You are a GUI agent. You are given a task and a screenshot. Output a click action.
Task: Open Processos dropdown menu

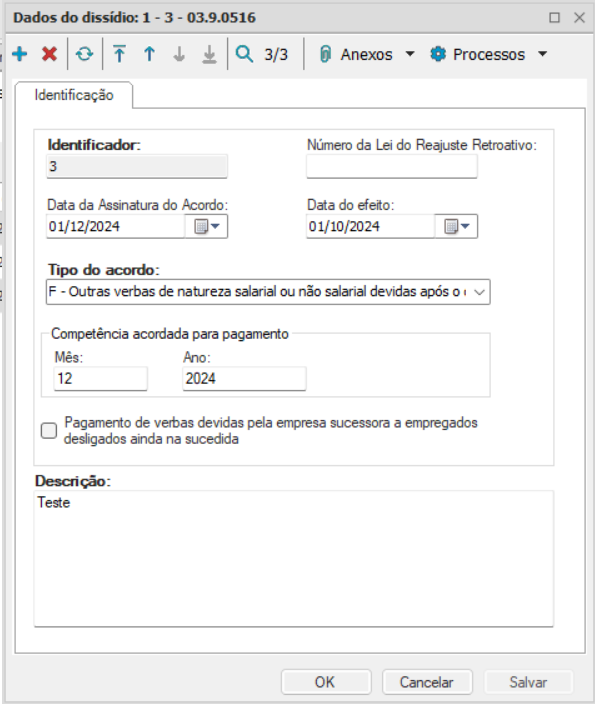[x=489, y=54]
